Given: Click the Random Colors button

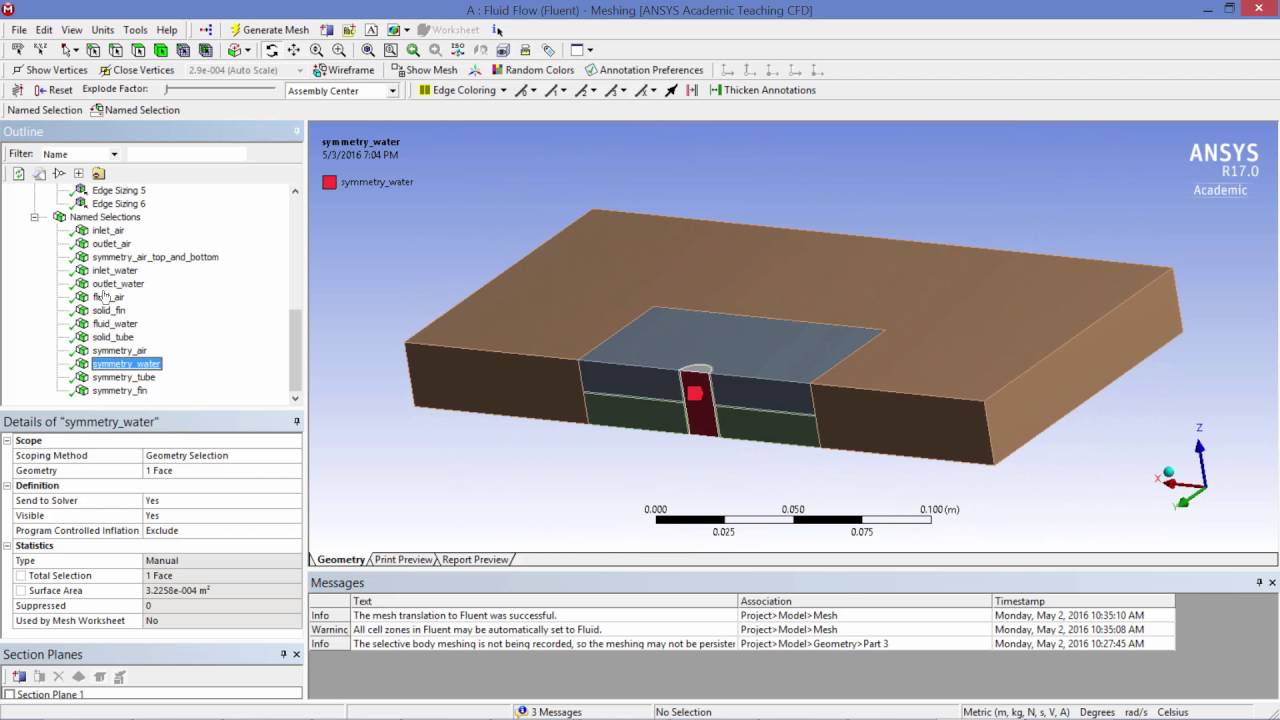Looking at the screenshot, I should click(533, 70).
